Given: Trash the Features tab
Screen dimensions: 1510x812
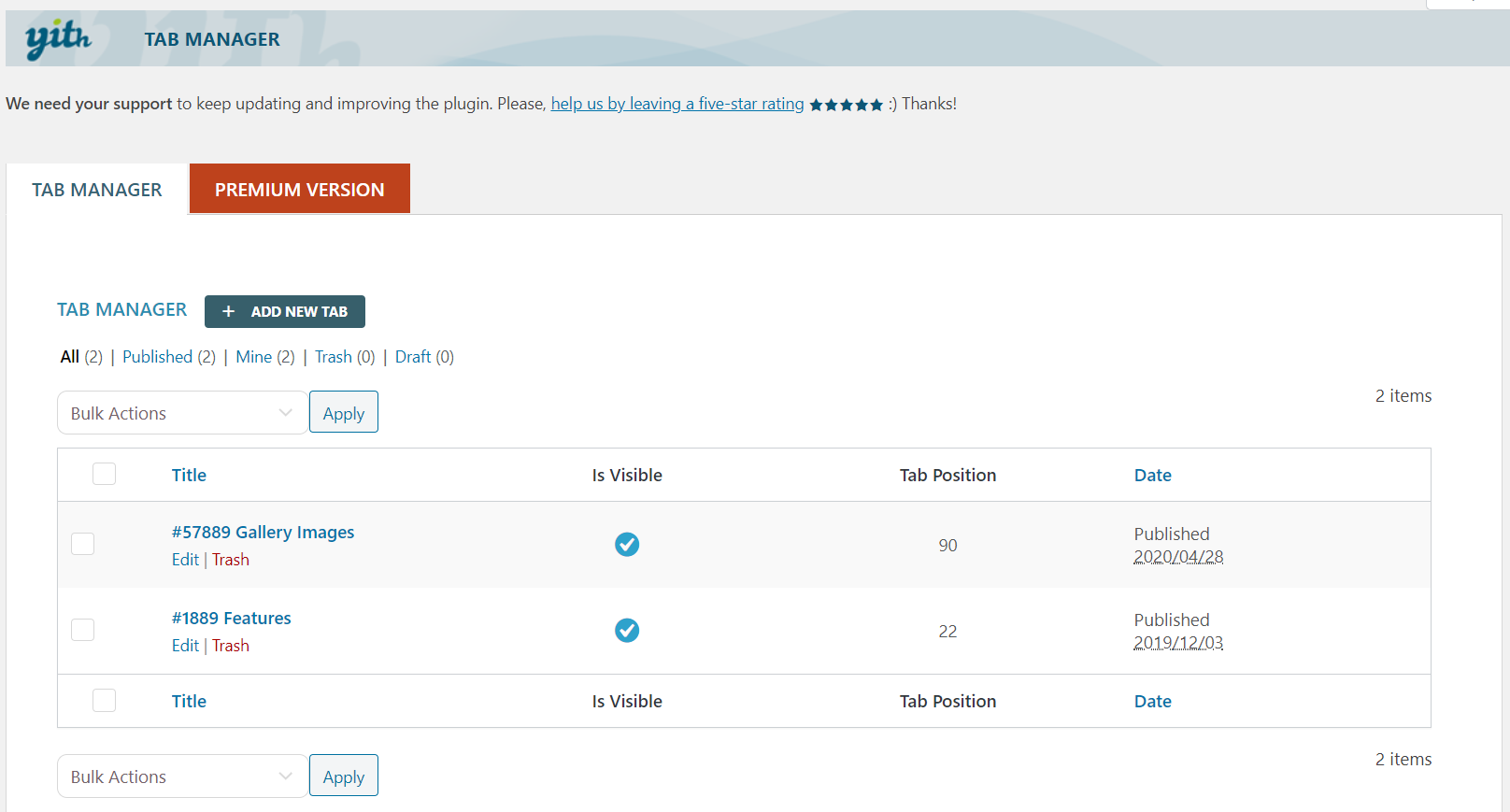Looking at the screenshot, I should [231, 646].
